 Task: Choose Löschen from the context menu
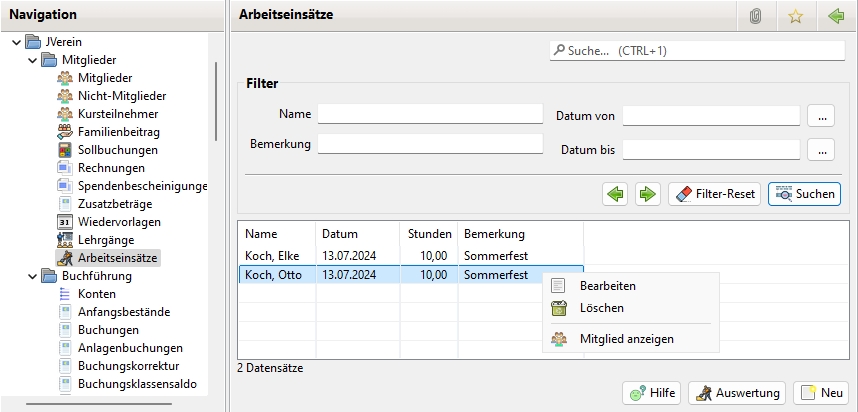(x=601, y=308)
